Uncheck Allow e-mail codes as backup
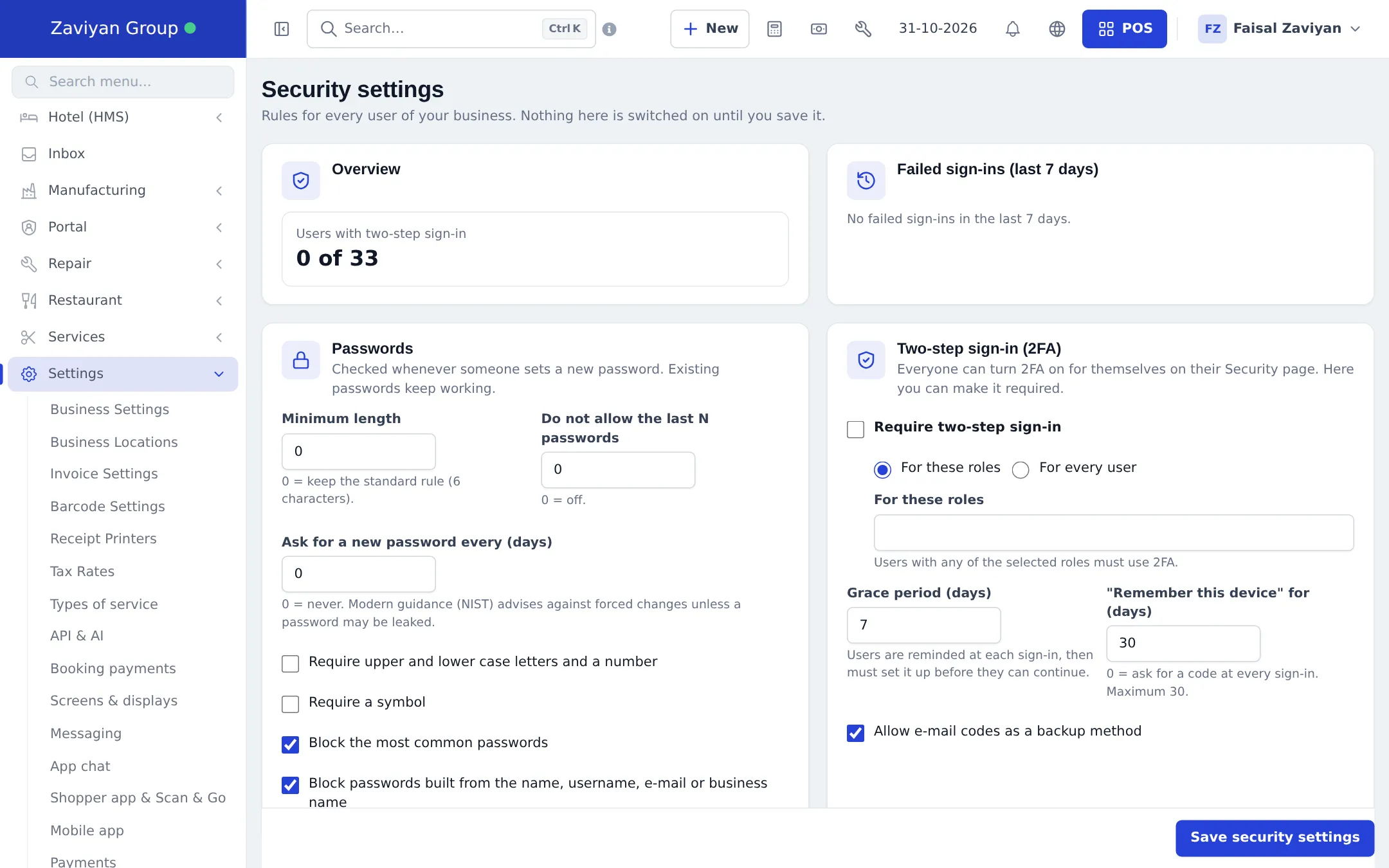The width and height of the screenshot is (1389, 868). (855, 733)
